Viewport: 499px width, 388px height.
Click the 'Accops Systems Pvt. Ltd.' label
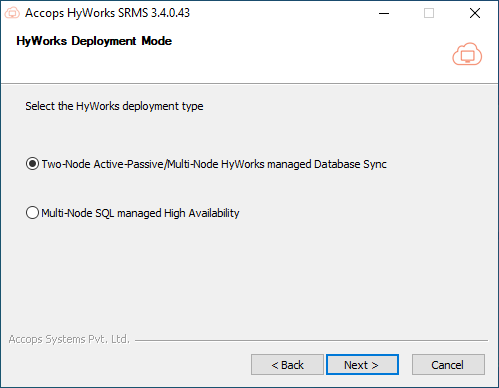coord(69,339)
